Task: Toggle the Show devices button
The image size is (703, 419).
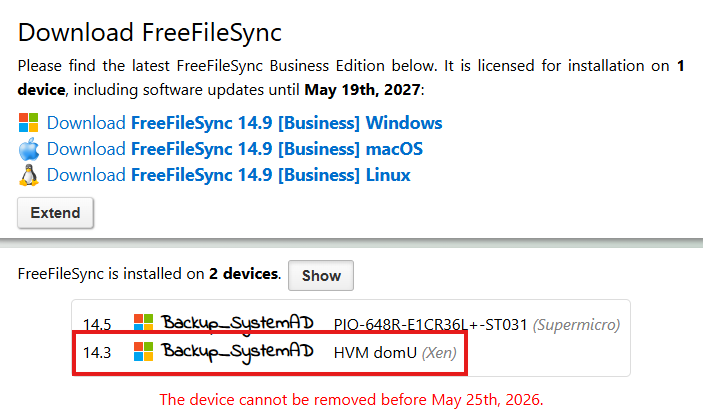Action: point(321,275)
